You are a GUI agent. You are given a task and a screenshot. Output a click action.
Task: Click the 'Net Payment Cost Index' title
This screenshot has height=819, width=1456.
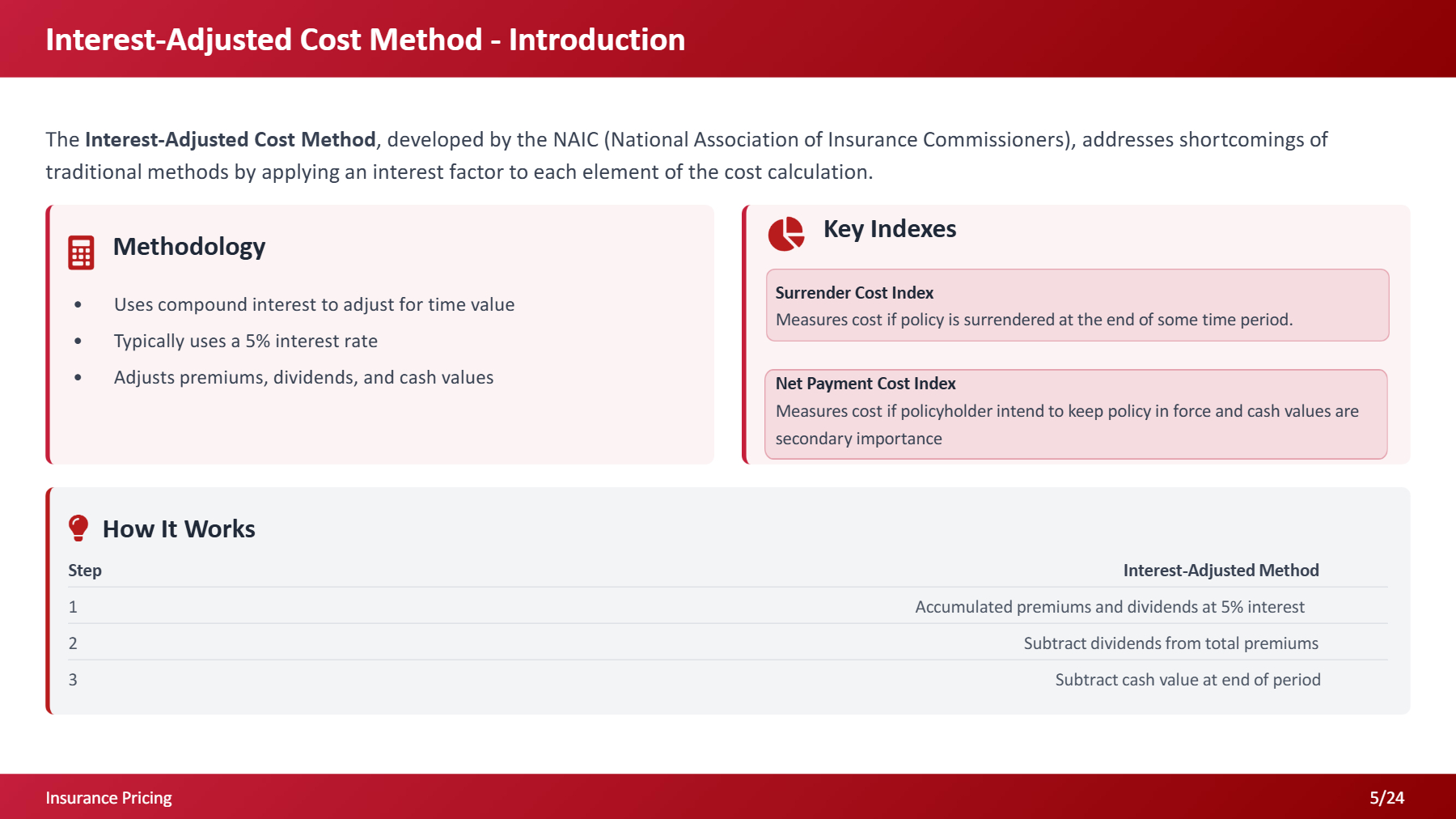(x=866, y=384)
